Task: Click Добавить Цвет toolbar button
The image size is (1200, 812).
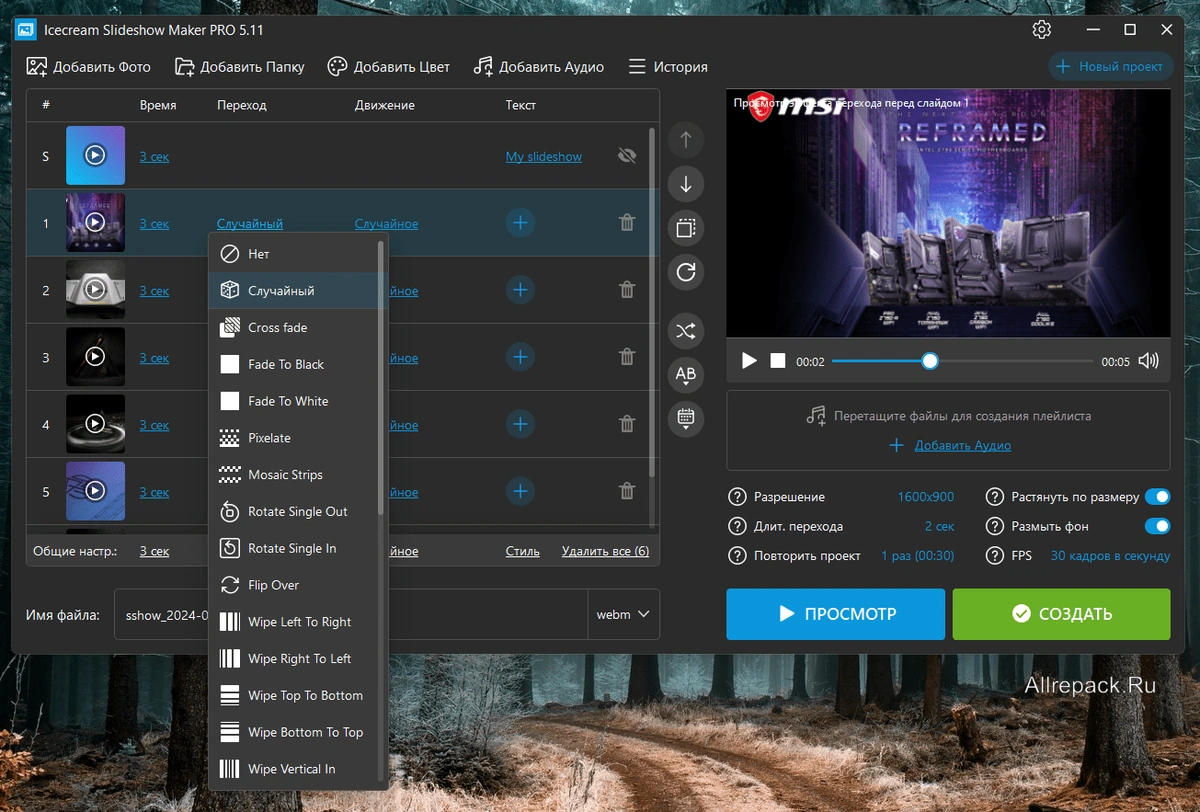Action: 389,67
